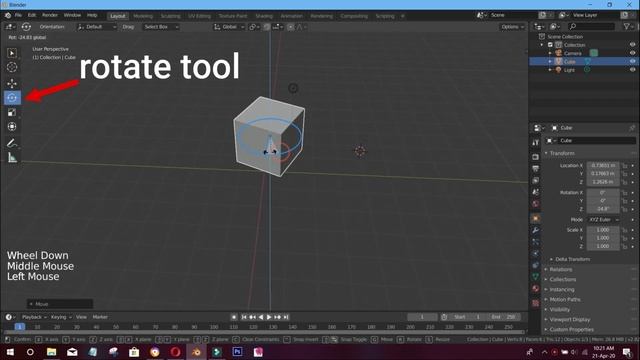Select the Select Box tool icon
Image resolution: width=640 pixels, height=360 pixels.
[x=12, y=53]
